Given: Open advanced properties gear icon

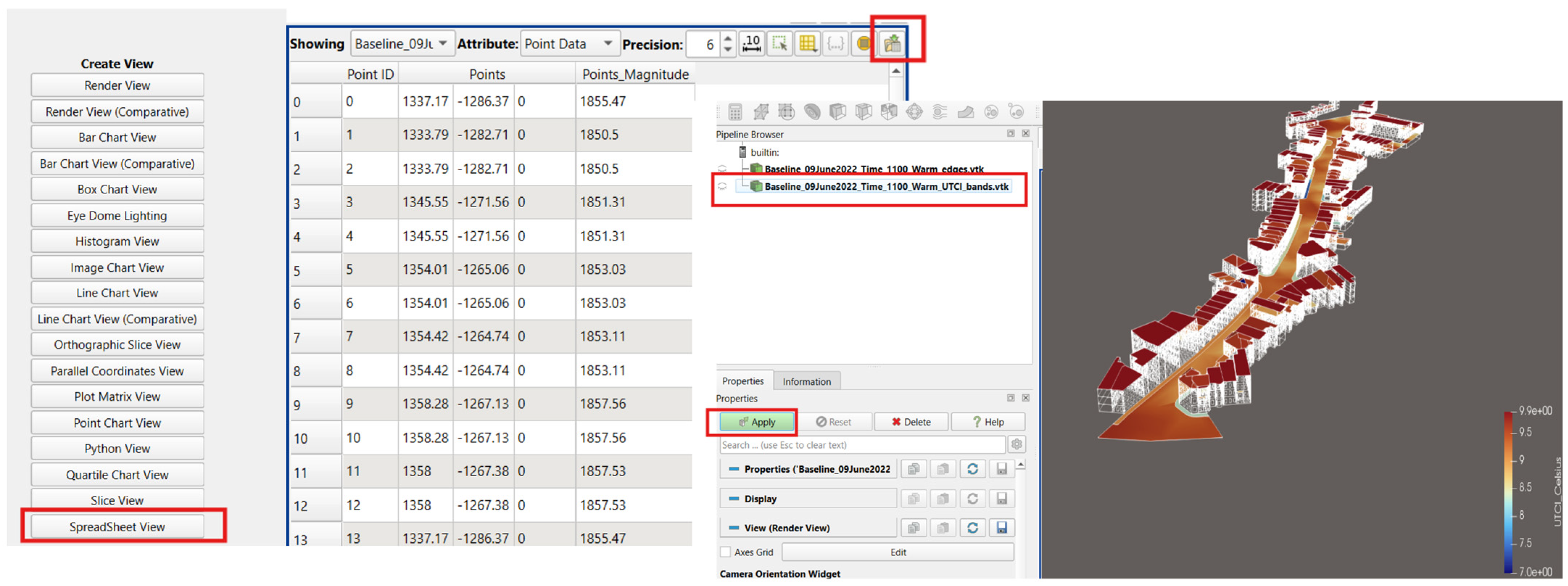Looking at the screenshot, I should coord(1017,445).
